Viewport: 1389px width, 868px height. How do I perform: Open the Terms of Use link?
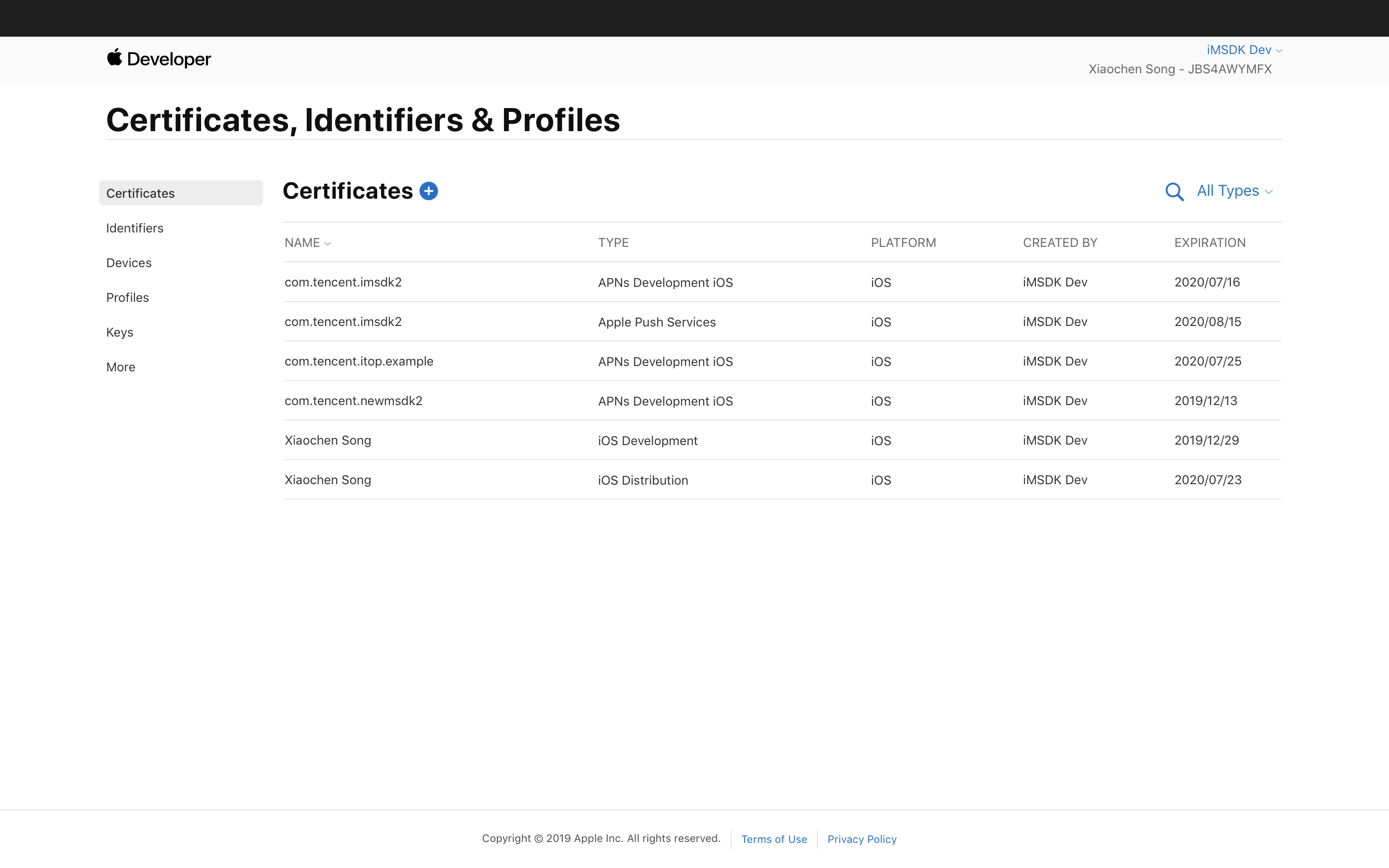coord(774,839)
